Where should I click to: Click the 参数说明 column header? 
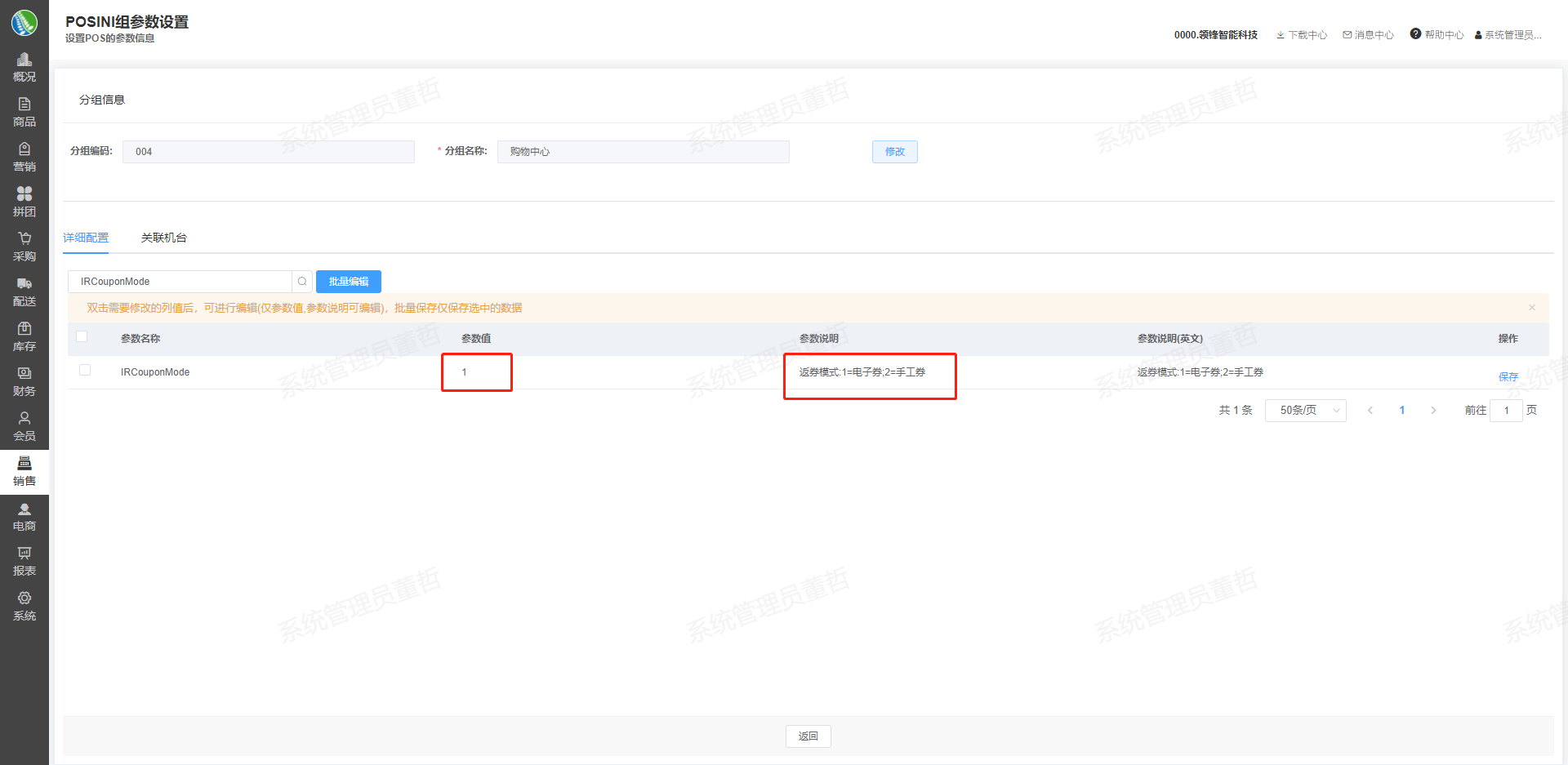(x=819, y=339)
